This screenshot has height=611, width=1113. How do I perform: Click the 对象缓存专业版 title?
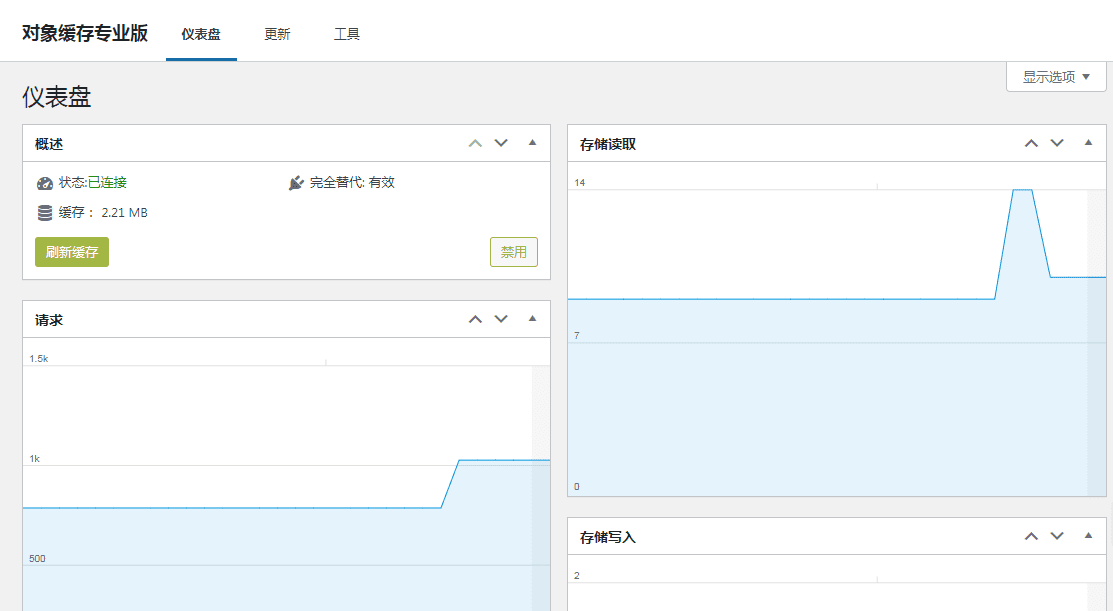(x=84, y=33)
